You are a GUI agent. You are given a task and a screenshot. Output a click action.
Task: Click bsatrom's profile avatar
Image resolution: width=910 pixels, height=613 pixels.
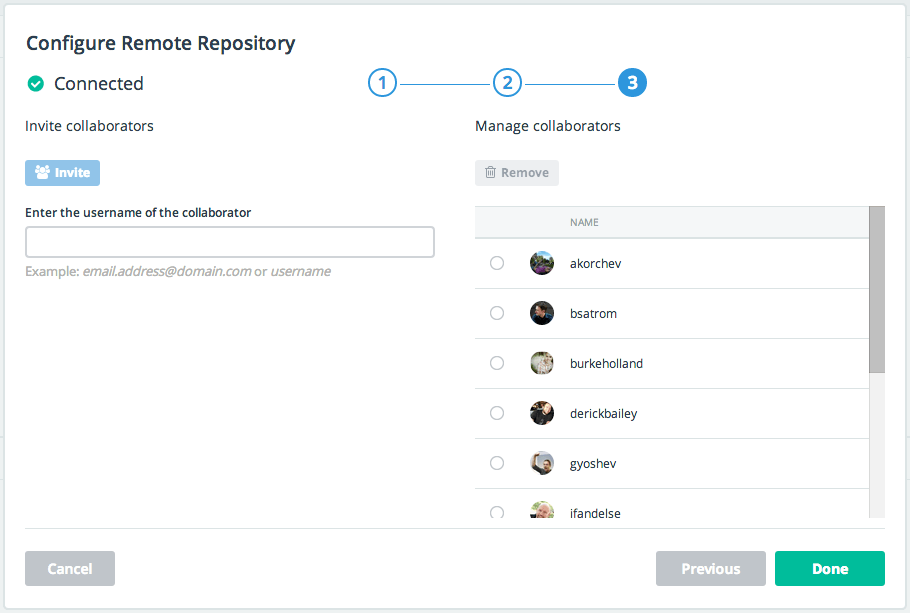pos(542,313)
